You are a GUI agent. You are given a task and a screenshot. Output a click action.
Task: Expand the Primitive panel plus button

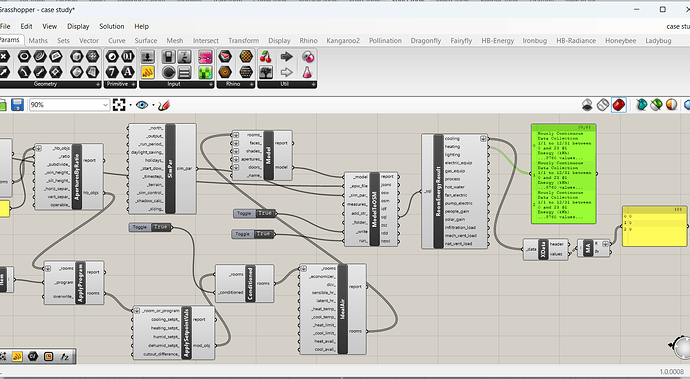click(x=133, y=84)
